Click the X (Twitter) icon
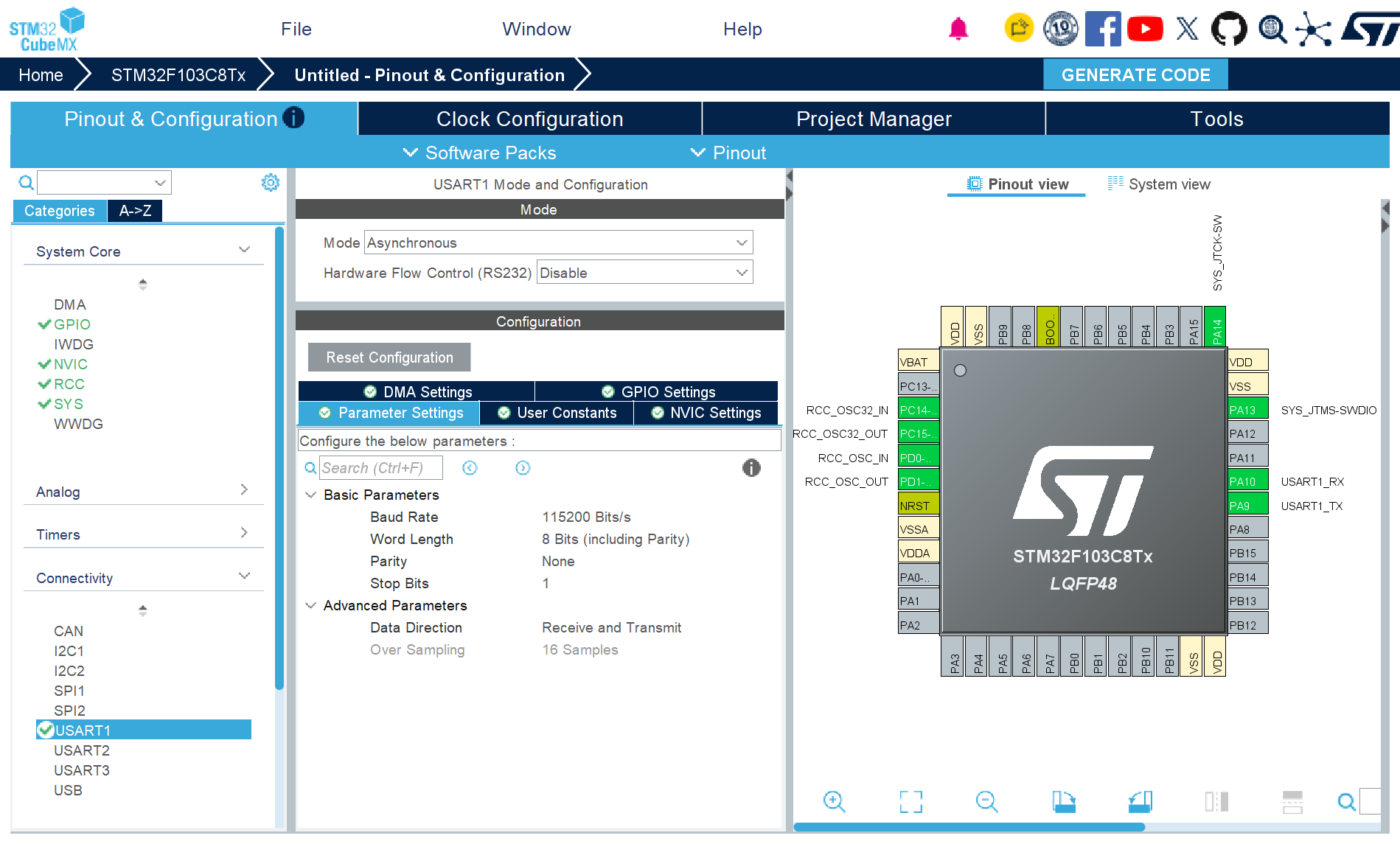 [x=1187, y=29]
